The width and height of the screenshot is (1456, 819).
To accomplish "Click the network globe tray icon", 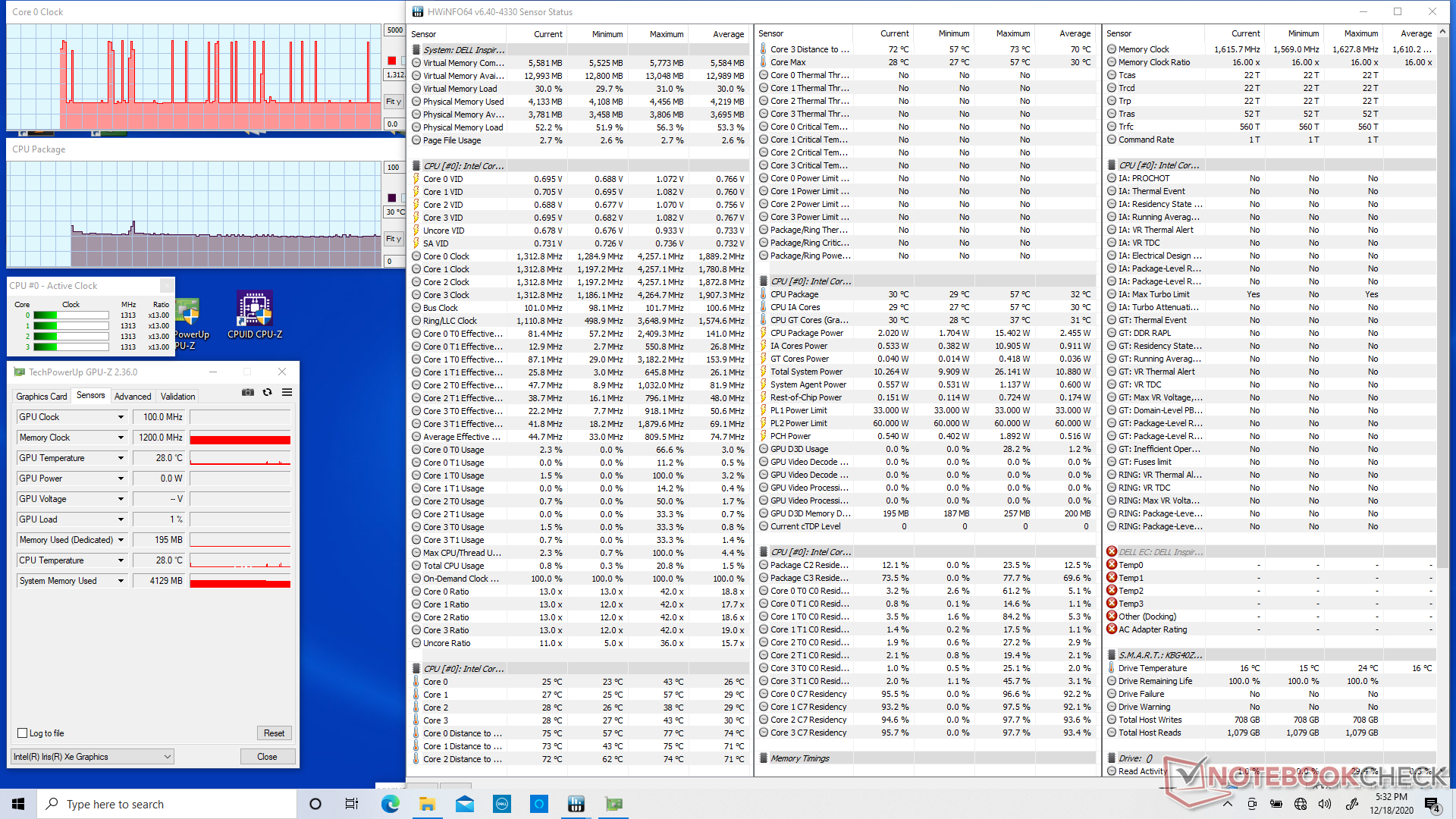I will tap(1301, 804).
